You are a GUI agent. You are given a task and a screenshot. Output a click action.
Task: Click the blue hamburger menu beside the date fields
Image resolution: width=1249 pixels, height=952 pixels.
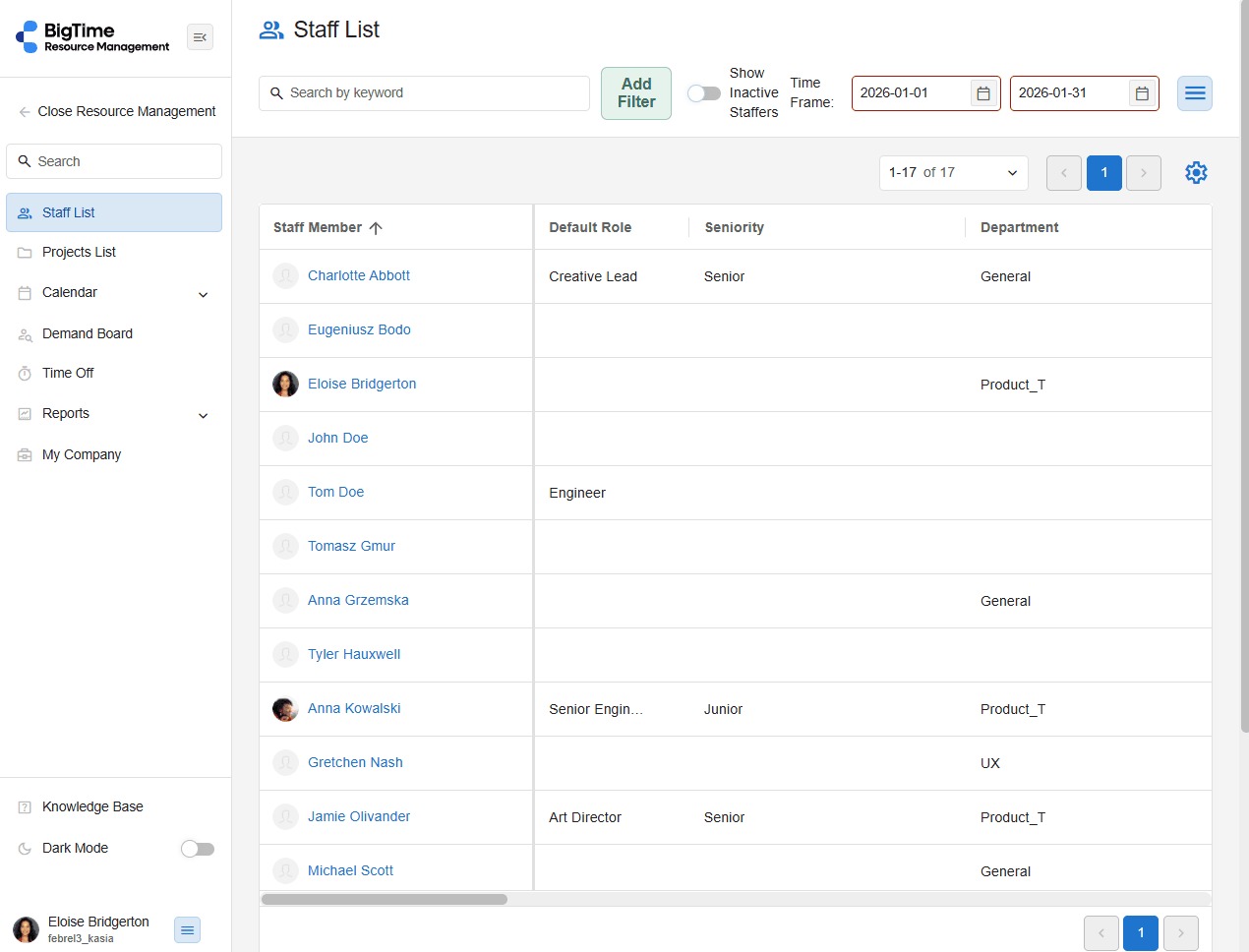point(1194,93)
